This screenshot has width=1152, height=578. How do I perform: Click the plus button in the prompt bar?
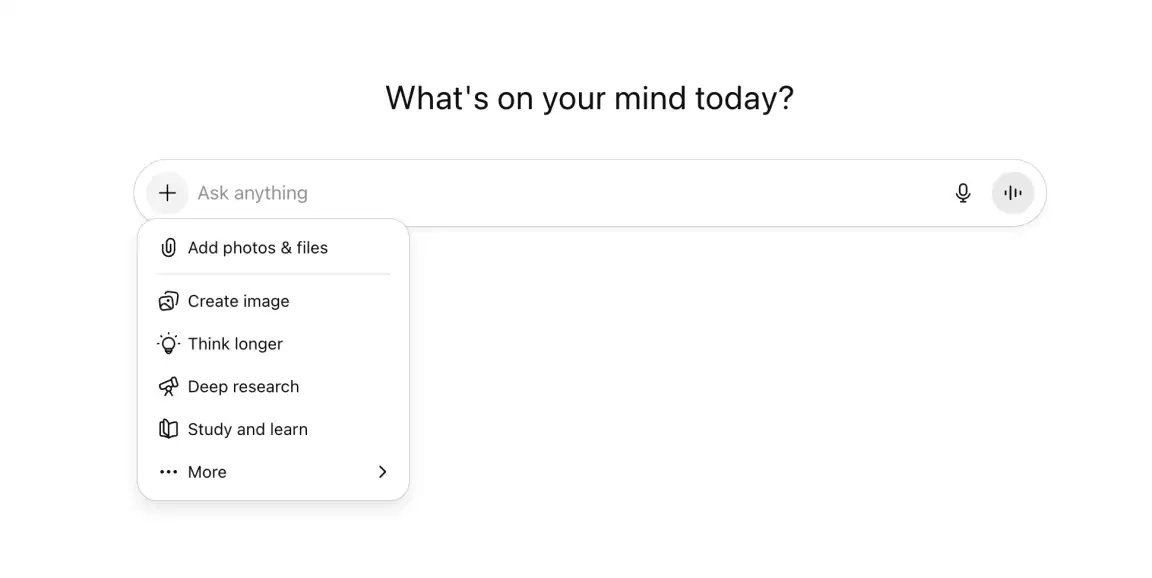point(167,193)
